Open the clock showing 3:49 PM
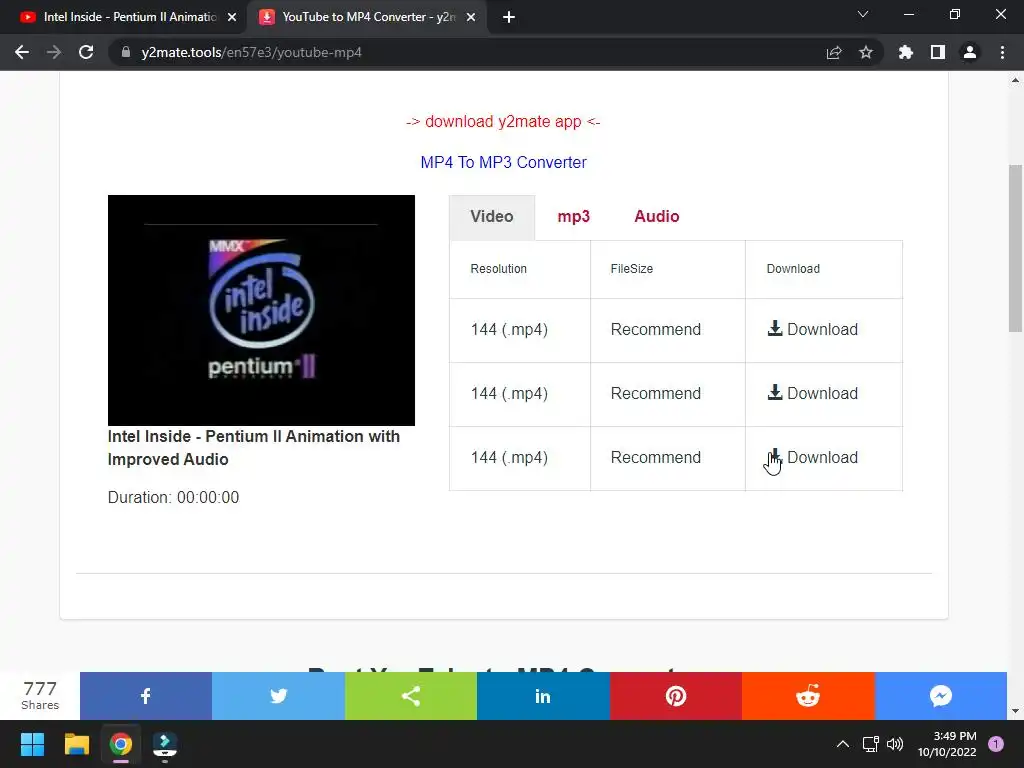This screenshot has height=768, width=1024. [947, 744]
